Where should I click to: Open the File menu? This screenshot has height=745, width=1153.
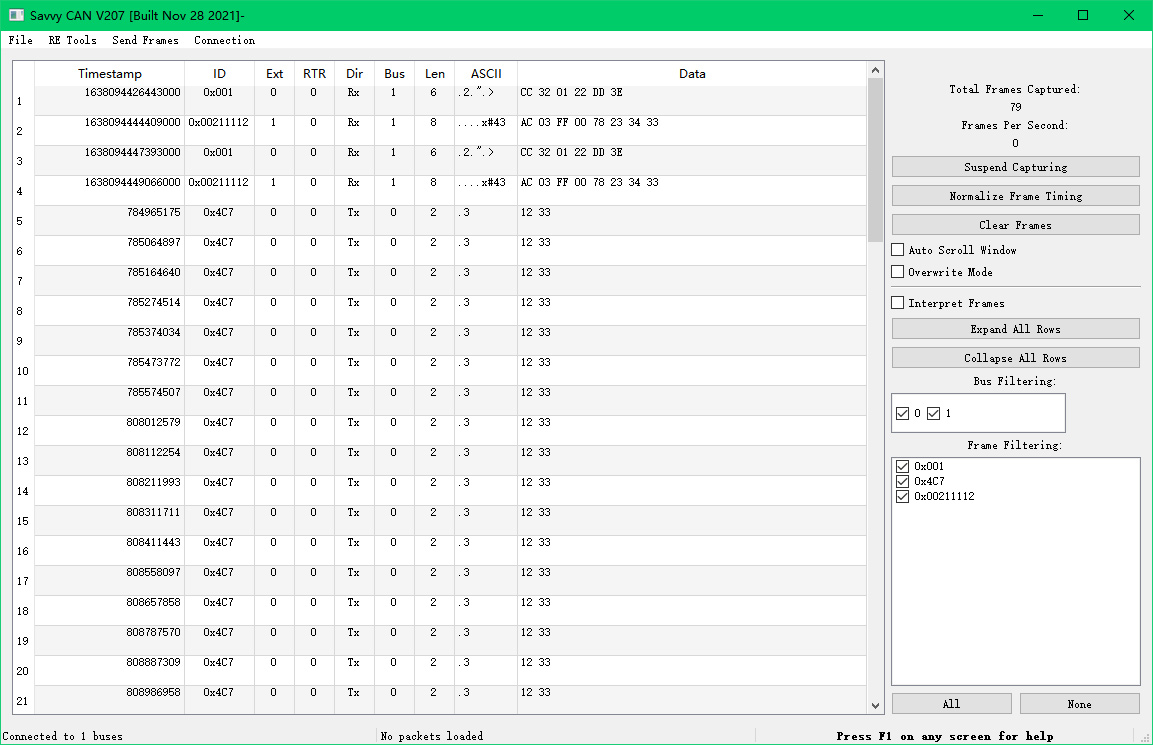[20, 40]
